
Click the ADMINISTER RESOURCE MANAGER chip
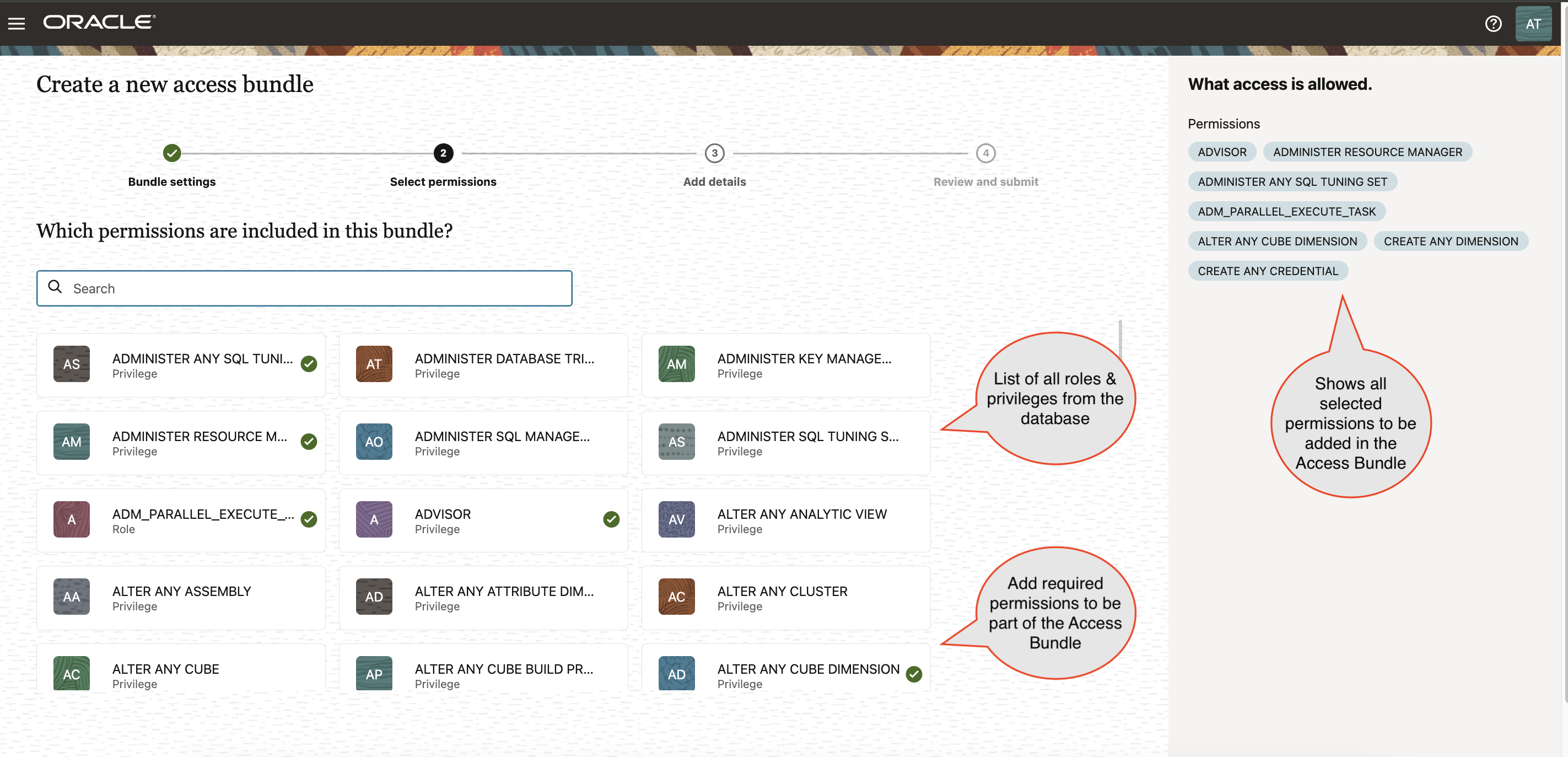(1368, 152)
